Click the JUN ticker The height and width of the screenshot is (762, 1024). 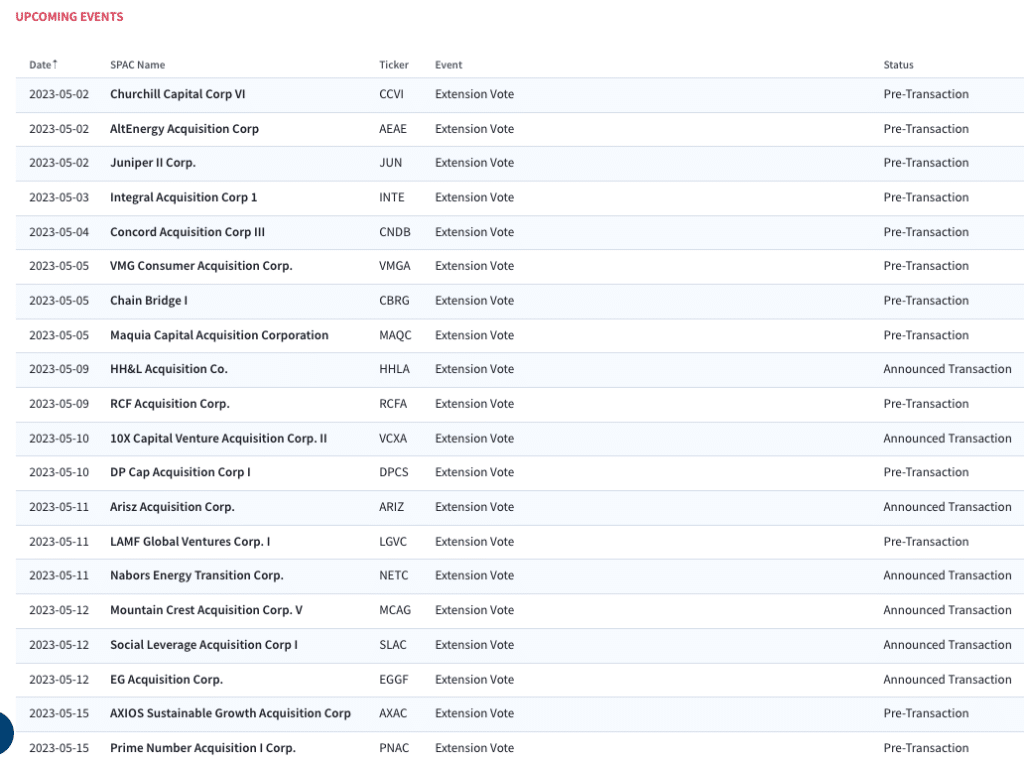point(391,163)
